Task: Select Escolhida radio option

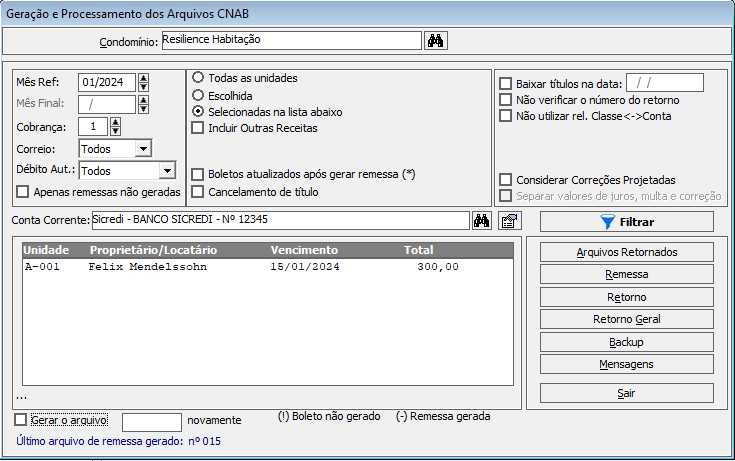Action: point(198,96)
